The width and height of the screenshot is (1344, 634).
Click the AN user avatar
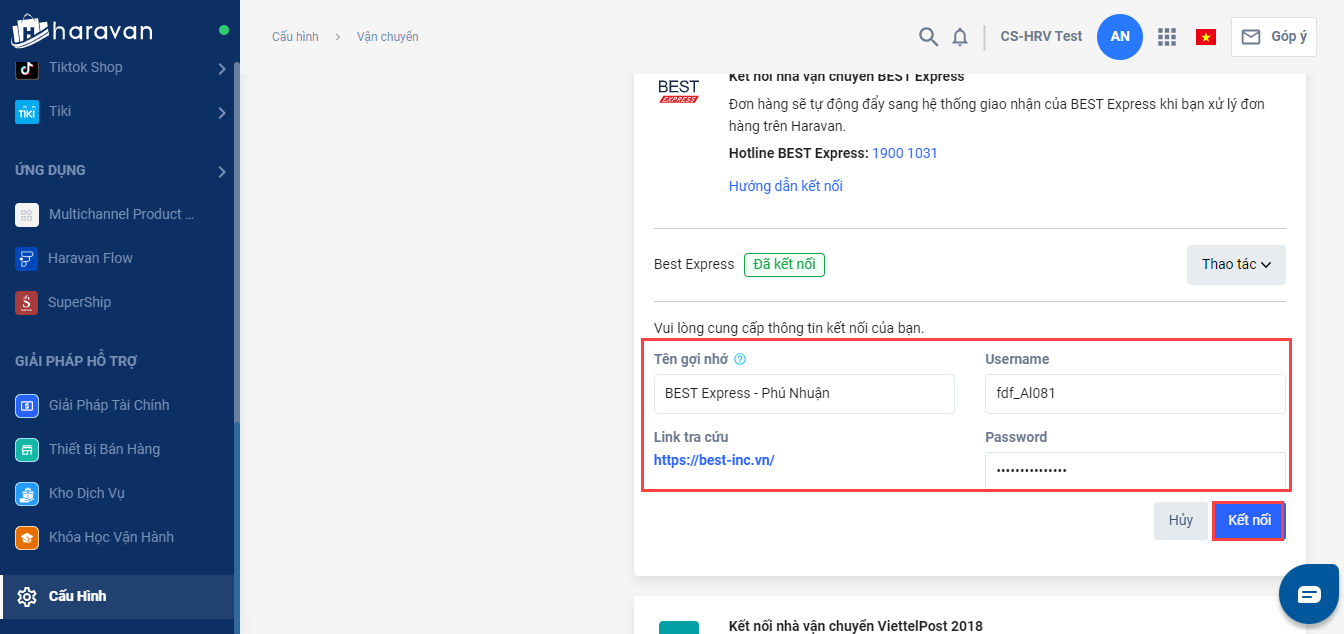(x=1120, y=37)
